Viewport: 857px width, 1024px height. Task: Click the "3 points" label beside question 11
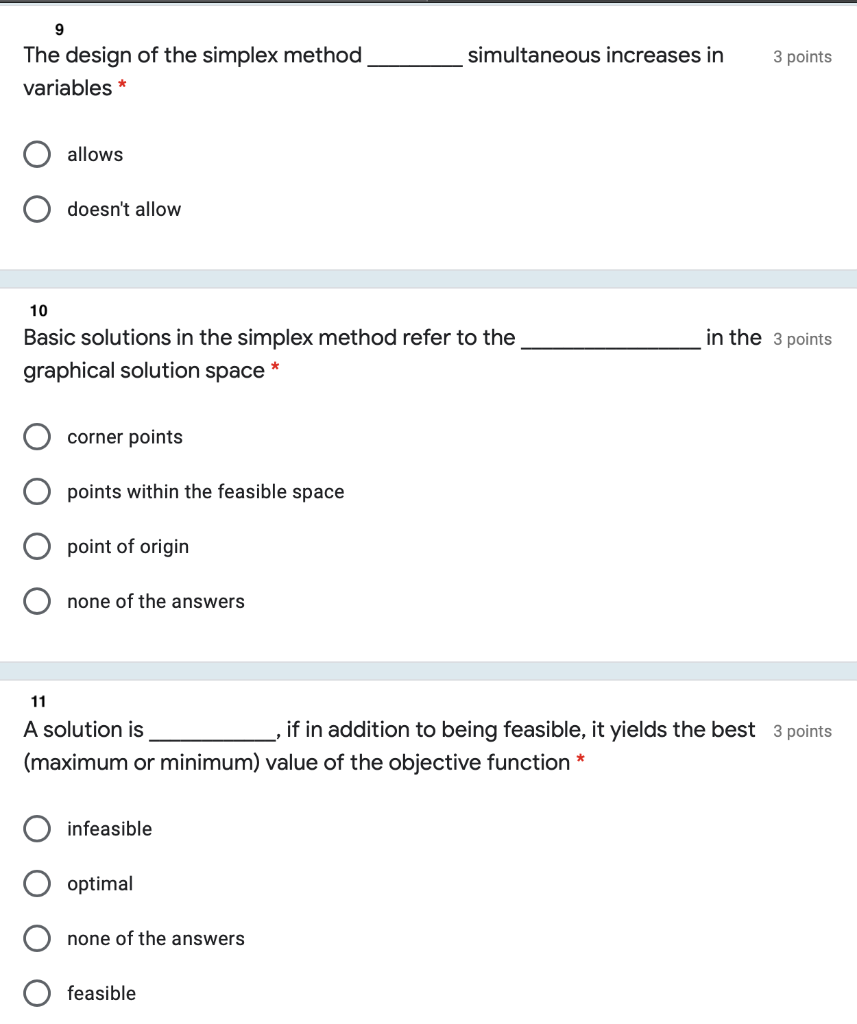802,730
